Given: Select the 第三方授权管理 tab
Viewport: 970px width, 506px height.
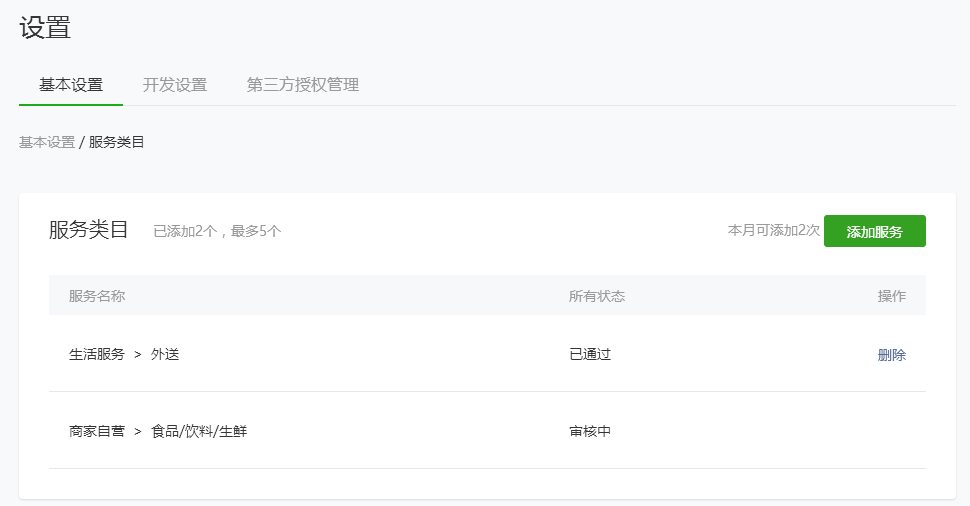Looking at the screenshot, I should (x=303, y=85).
